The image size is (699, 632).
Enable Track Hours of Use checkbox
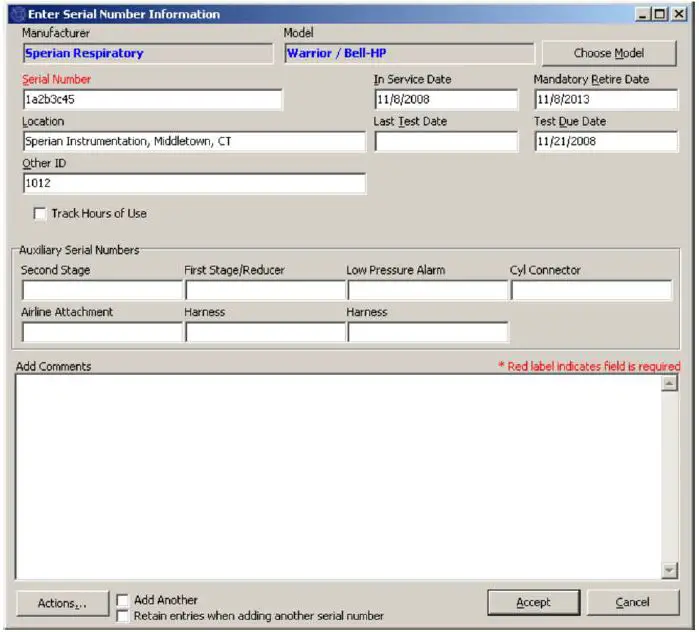(x=40, y=213)
